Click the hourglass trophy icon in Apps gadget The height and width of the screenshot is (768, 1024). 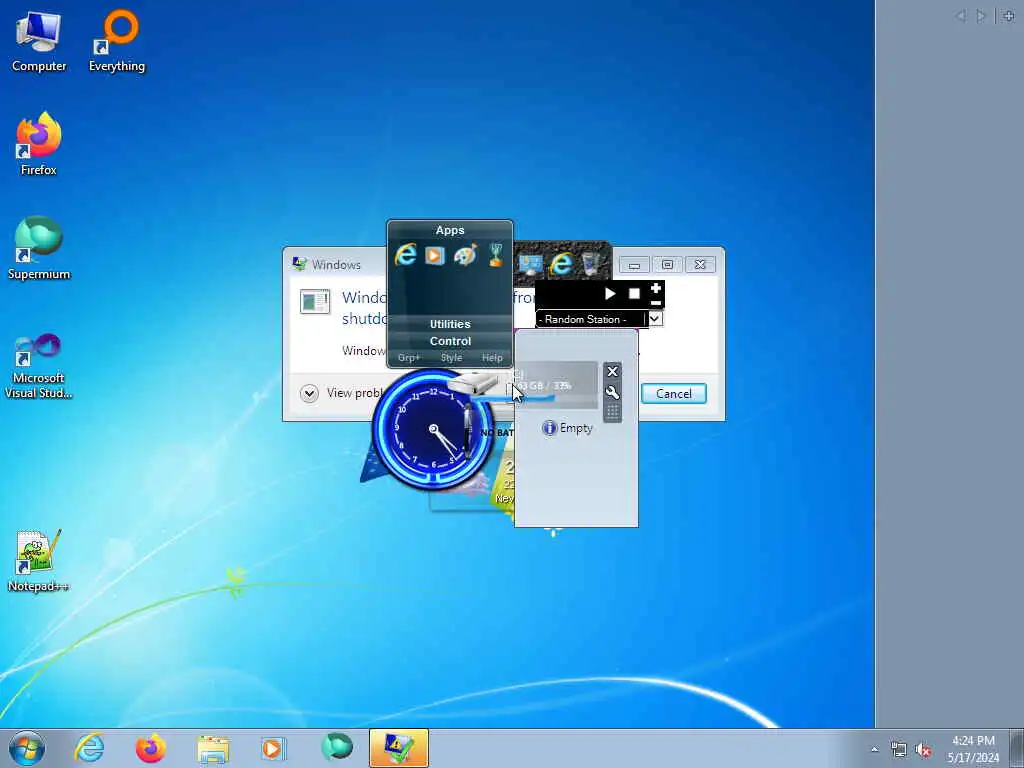[496, 255]
